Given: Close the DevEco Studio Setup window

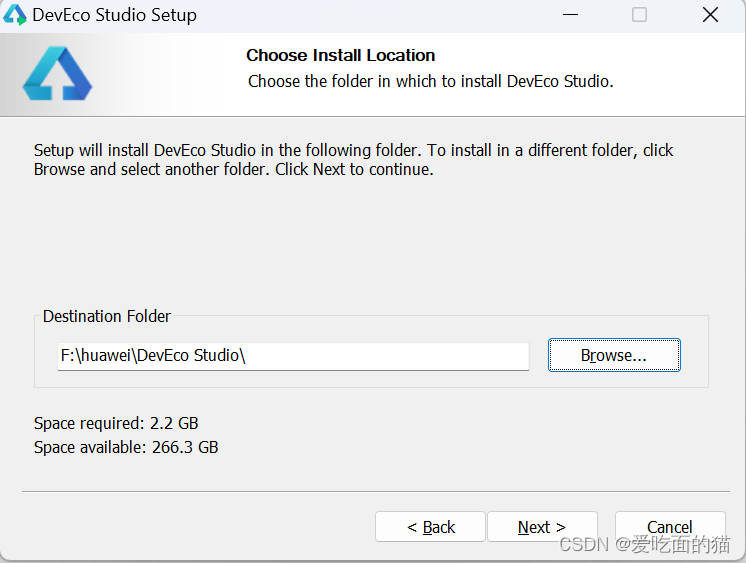Looking at the screenshot, I should pyautogui.click(x=710, y=15).
